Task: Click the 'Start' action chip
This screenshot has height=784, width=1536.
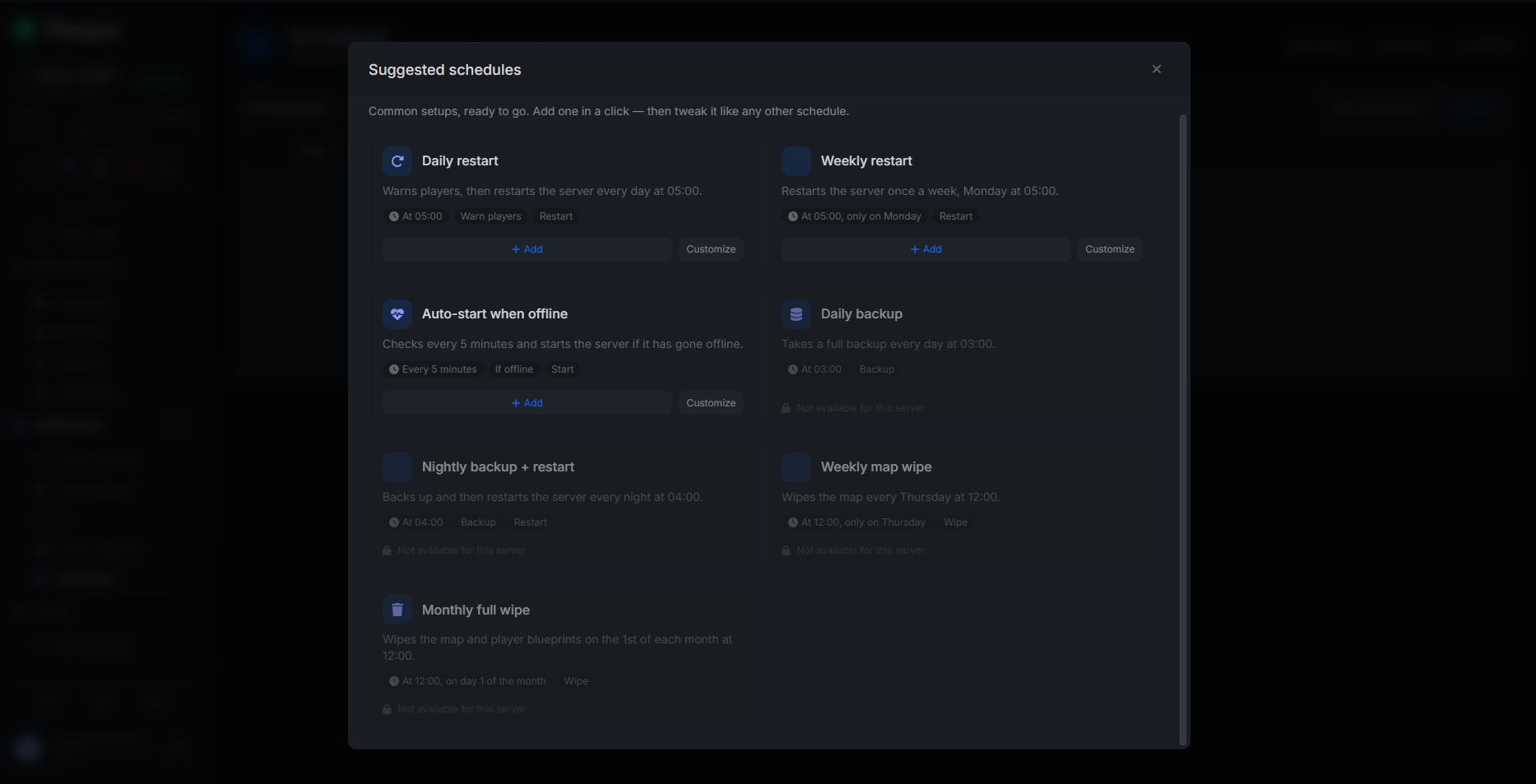Action: coord(563,369)
